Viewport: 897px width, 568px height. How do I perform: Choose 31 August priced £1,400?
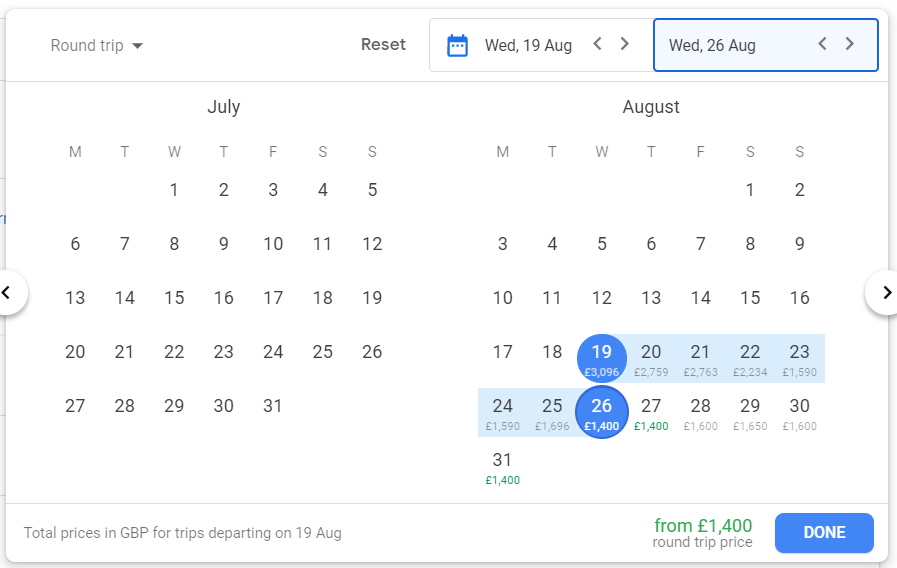(x=502, y=467)
